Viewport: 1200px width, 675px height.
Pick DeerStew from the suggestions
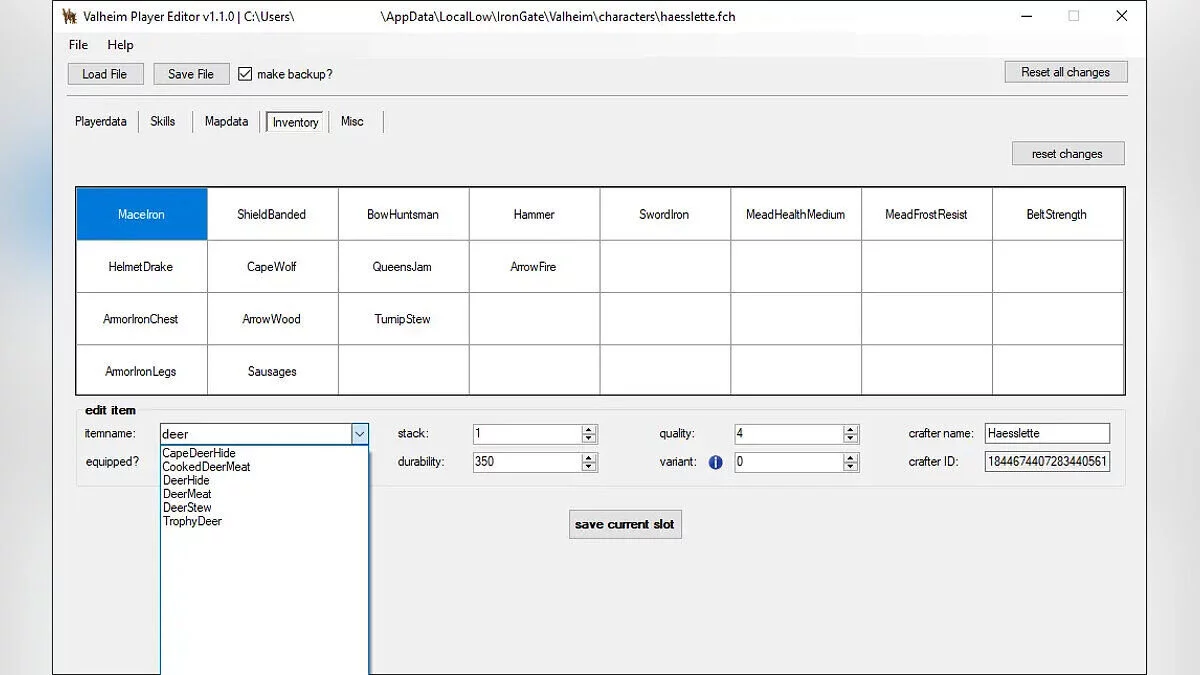coord(187,507)
